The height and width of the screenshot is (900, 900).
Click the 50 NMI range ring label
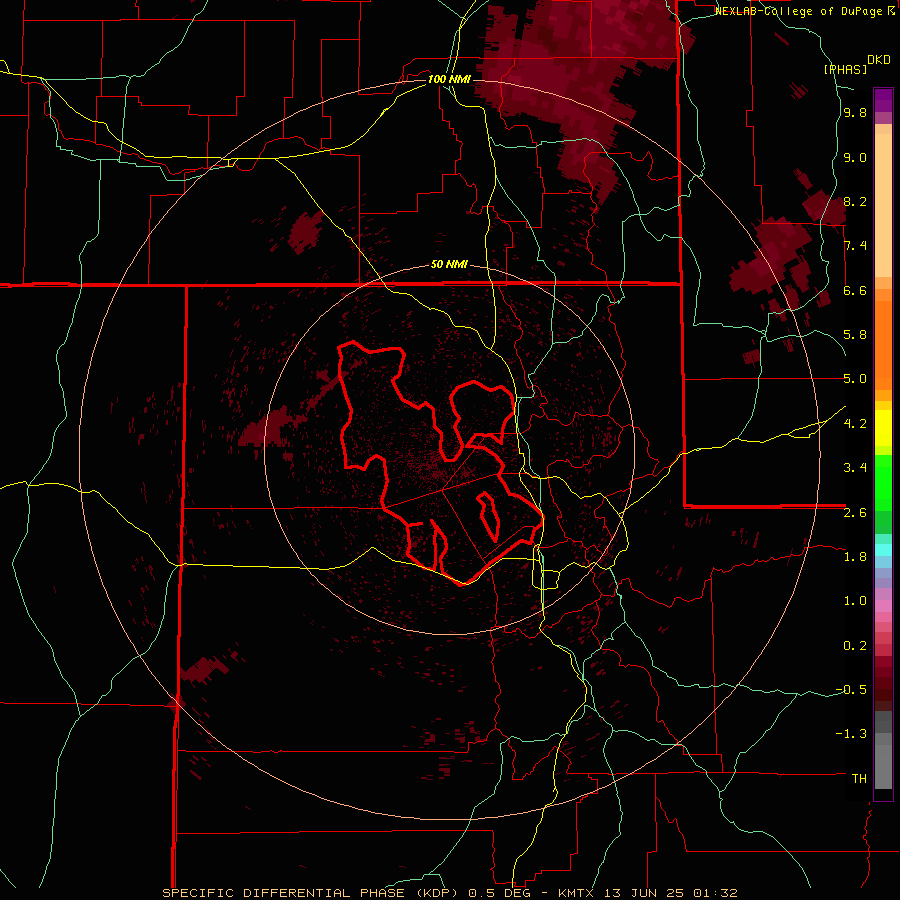[x=449, y=265]
